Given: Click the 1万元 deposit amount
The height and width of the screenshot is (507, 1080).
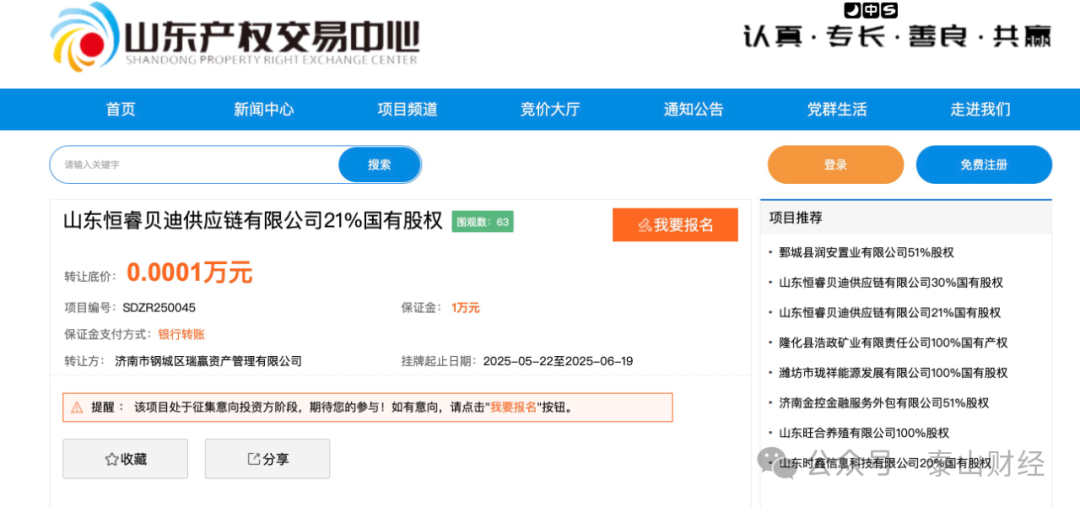Looking at the screenshot, I should click(466, 307).
